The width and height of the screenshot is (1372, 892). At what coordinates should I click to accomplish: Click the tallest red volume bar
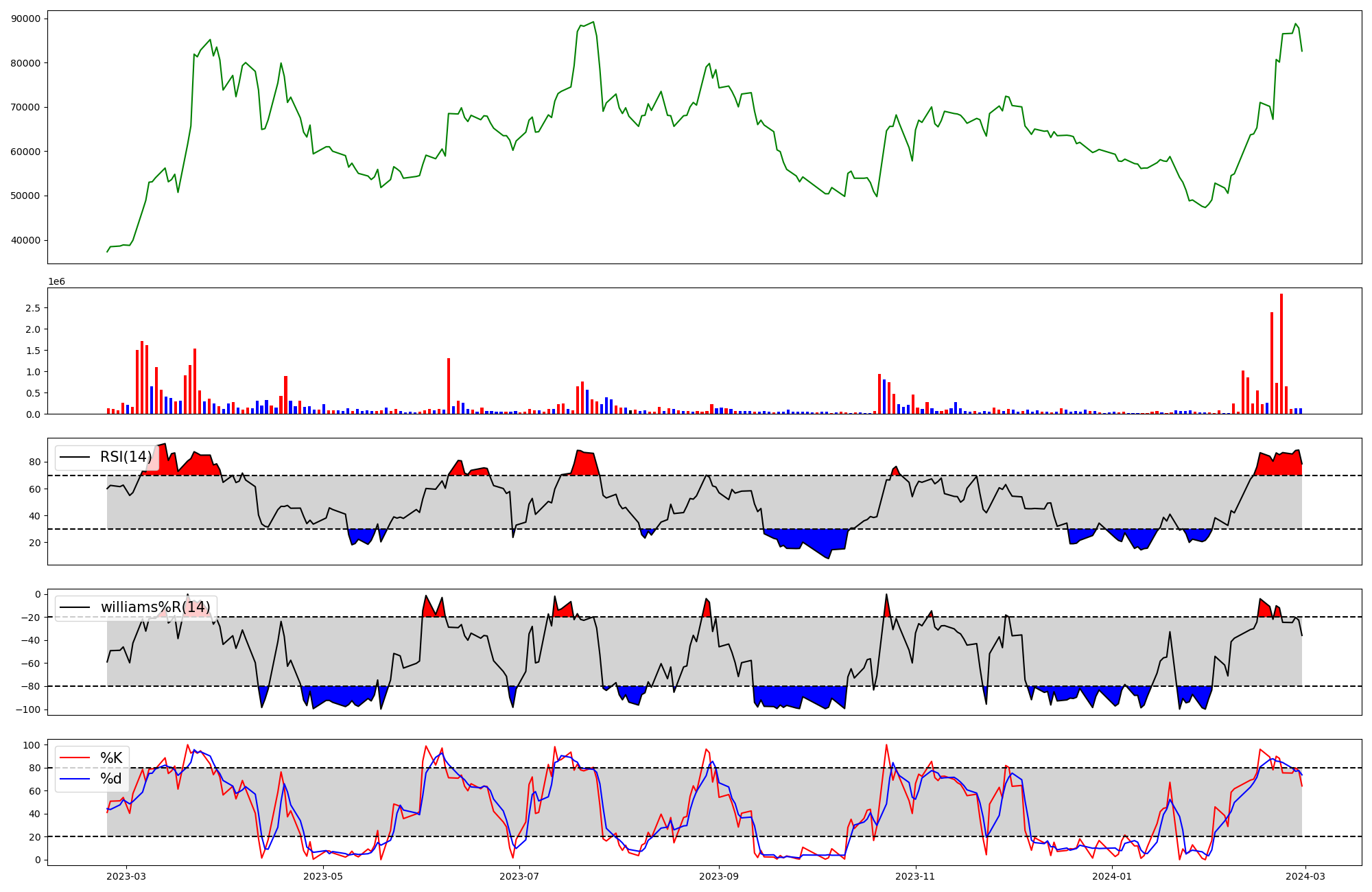click(1281, 353)
